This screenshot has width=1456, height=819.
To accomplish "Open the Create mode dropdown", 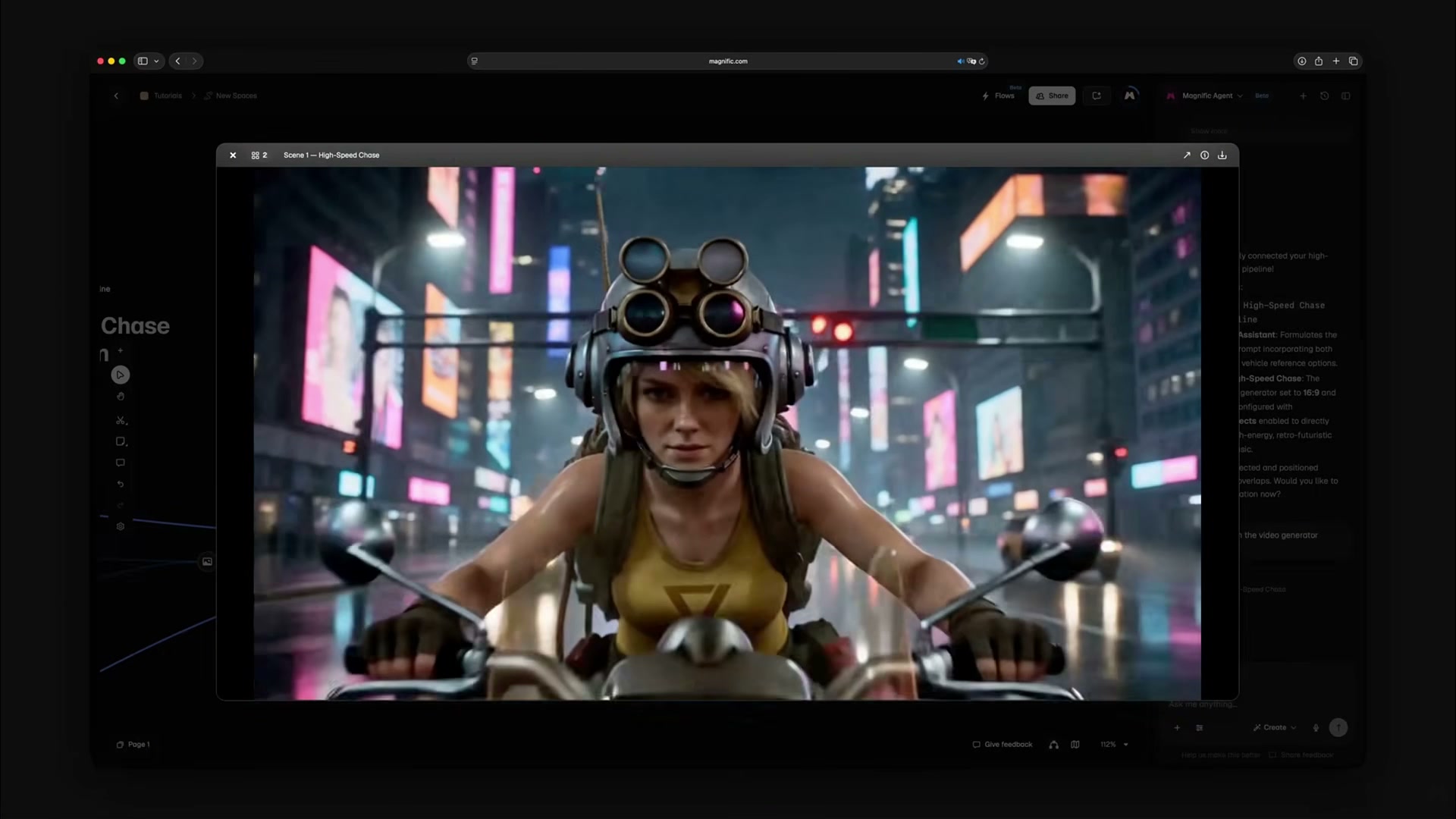I will tap(1275, 727).
